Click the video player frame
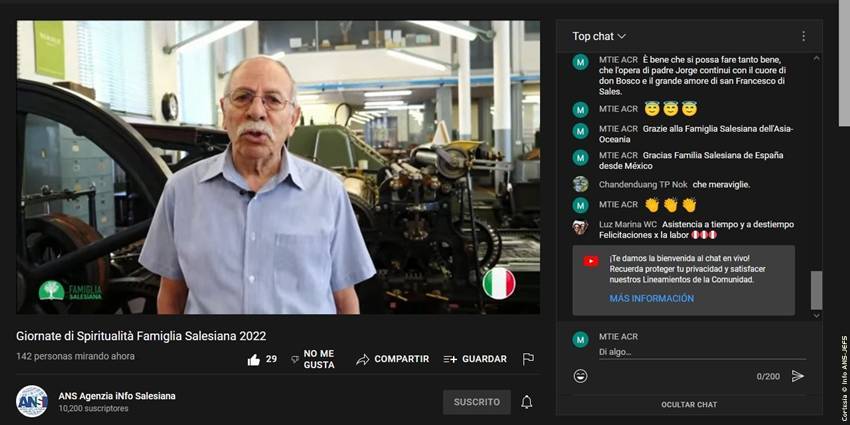This screenshot has height=425, width=850. [278, 167]
